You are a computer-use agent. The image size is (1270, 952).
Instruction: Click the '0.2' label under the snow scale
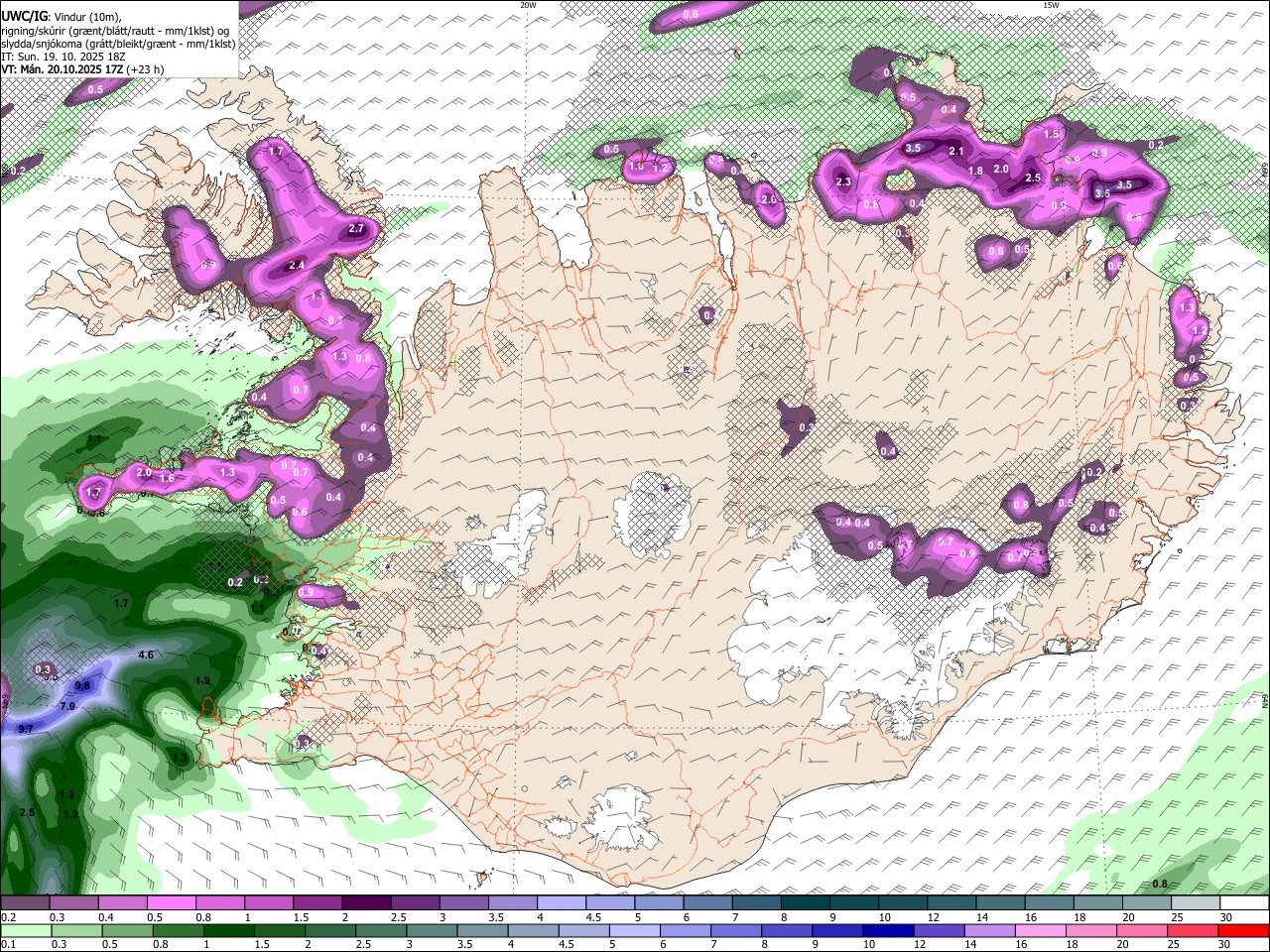point(9,917)
